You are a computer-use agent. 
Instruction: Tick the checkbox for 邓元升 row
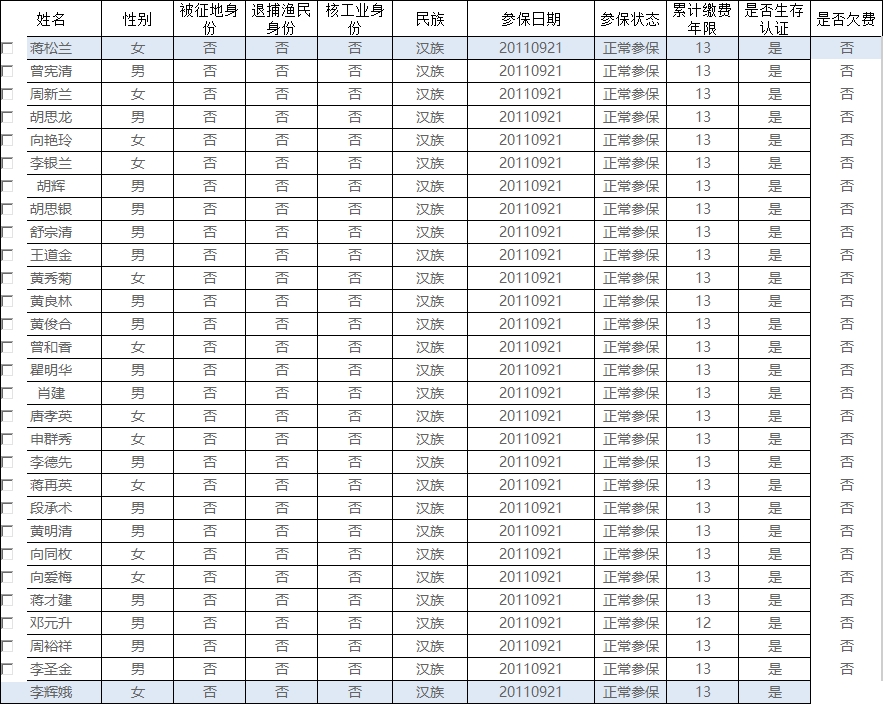click(x=8, y=623)
